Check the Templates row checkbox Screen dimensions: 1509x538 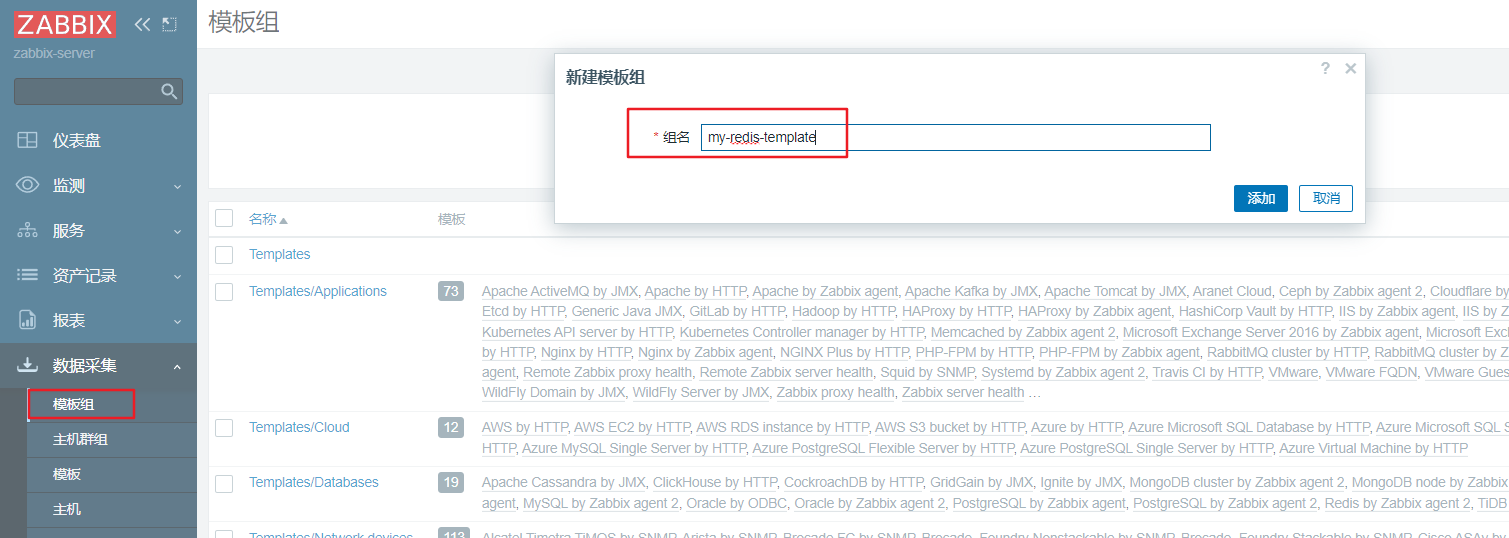(224, 254)
